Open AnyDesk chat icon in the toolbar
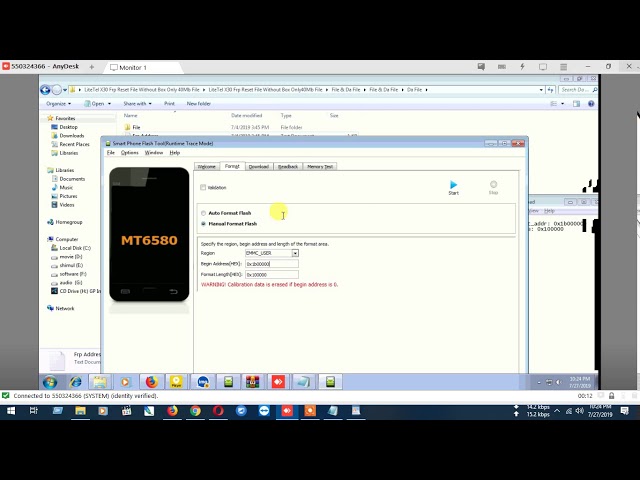Screen dimensions: 640x480 pyautogui.click(x=481, y=67)
